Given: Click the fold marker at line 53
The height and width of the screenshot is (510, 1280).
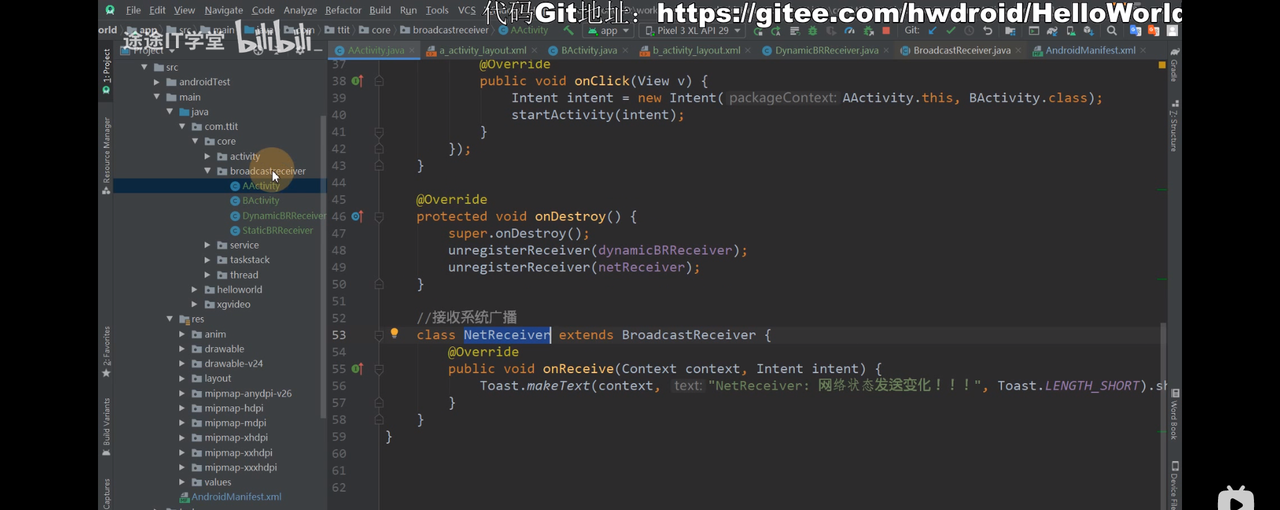Looking at the screenshot, I should (379, 335).
